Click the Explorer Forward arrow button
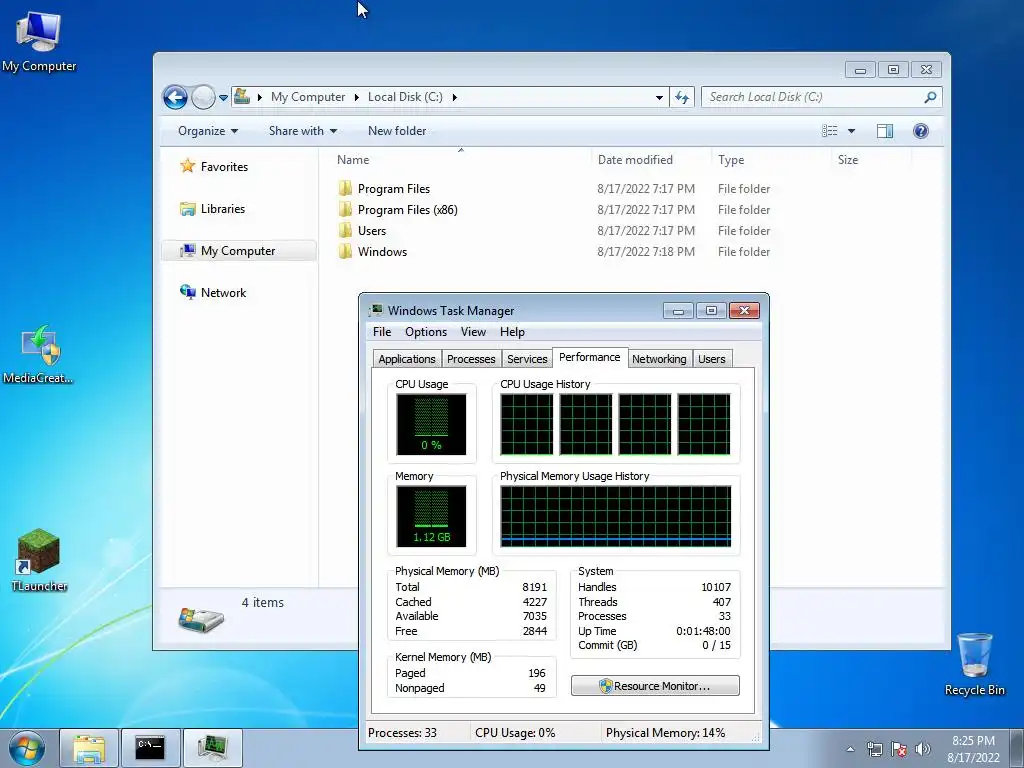This screenshot has height=768, width=1024. 203,97
